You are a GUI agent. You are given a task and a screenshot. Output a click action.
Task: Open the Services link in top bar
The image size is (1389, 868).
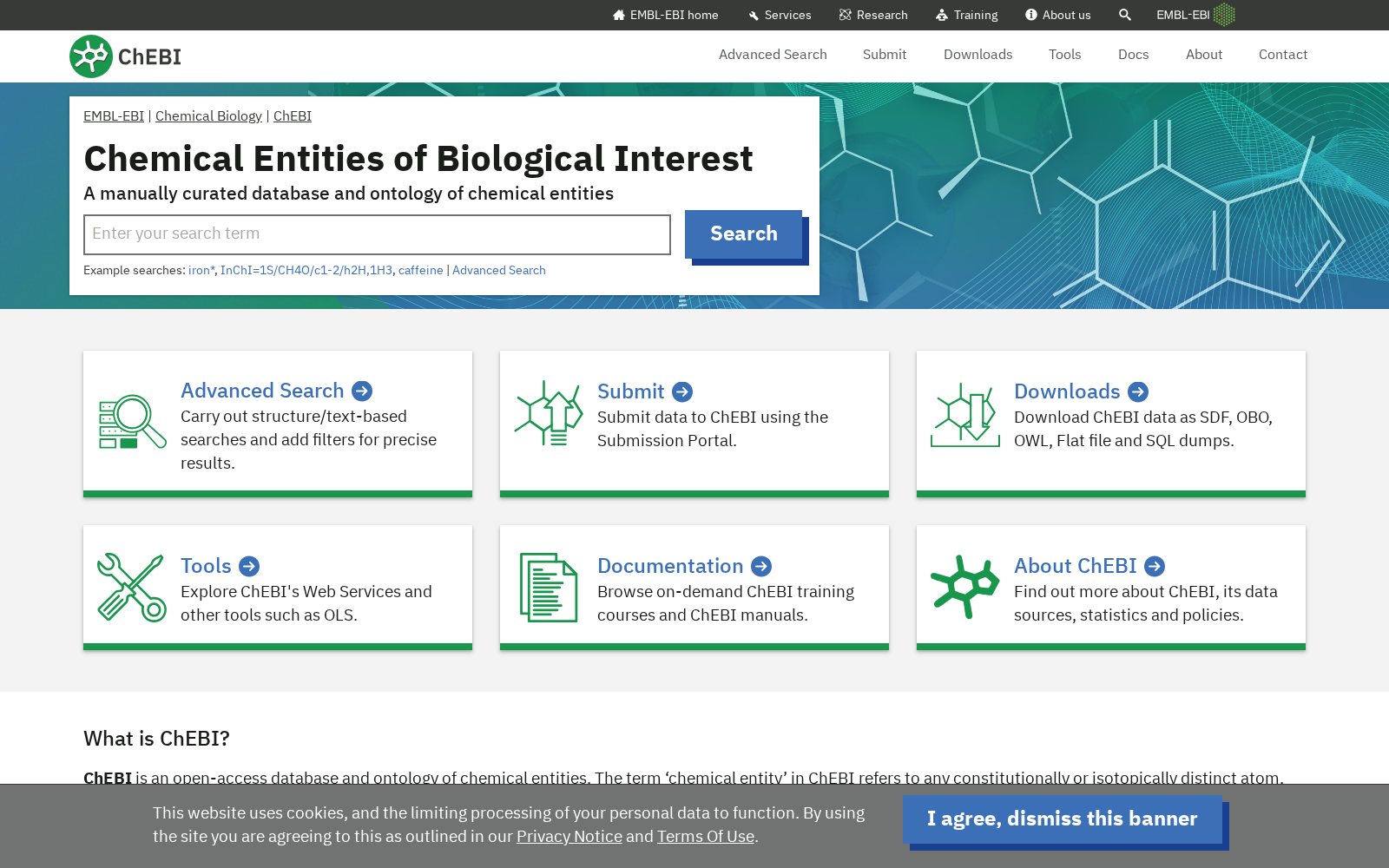pos(788,15)
